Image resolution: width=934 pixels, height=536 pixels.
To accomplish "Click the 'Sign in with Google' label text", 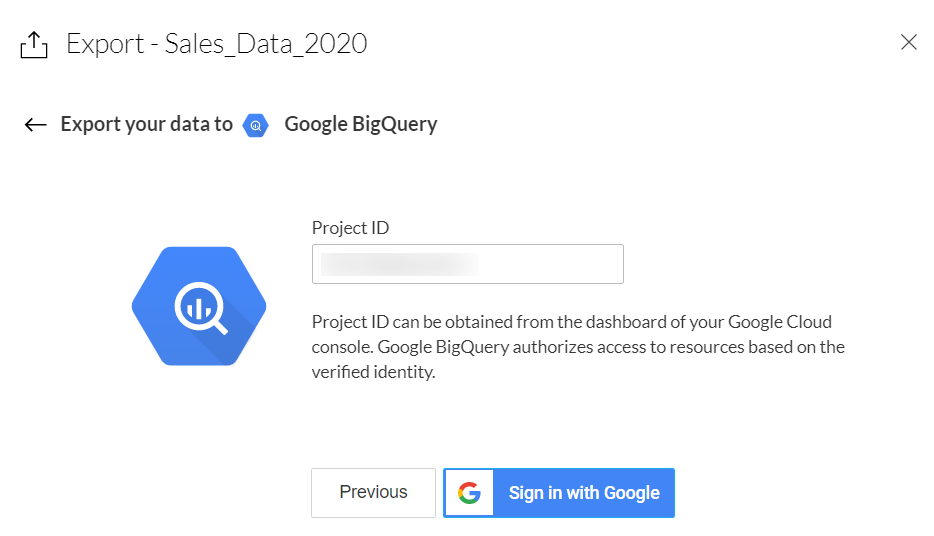I will pyautogui.click(x=584, y=493).
